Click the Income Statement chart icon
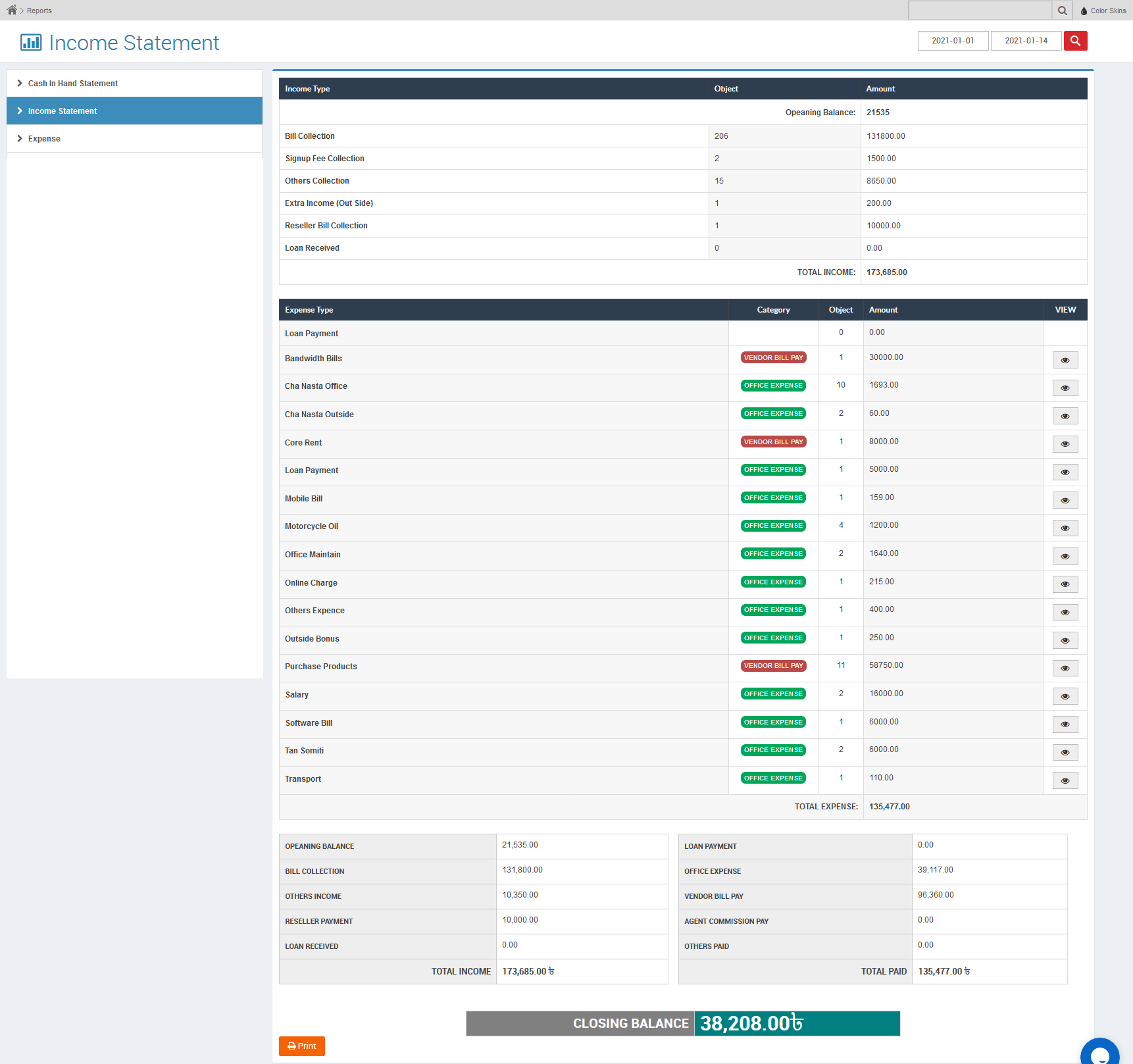The height and width of the screenshot is (1064, 1133). coord(31,43)
